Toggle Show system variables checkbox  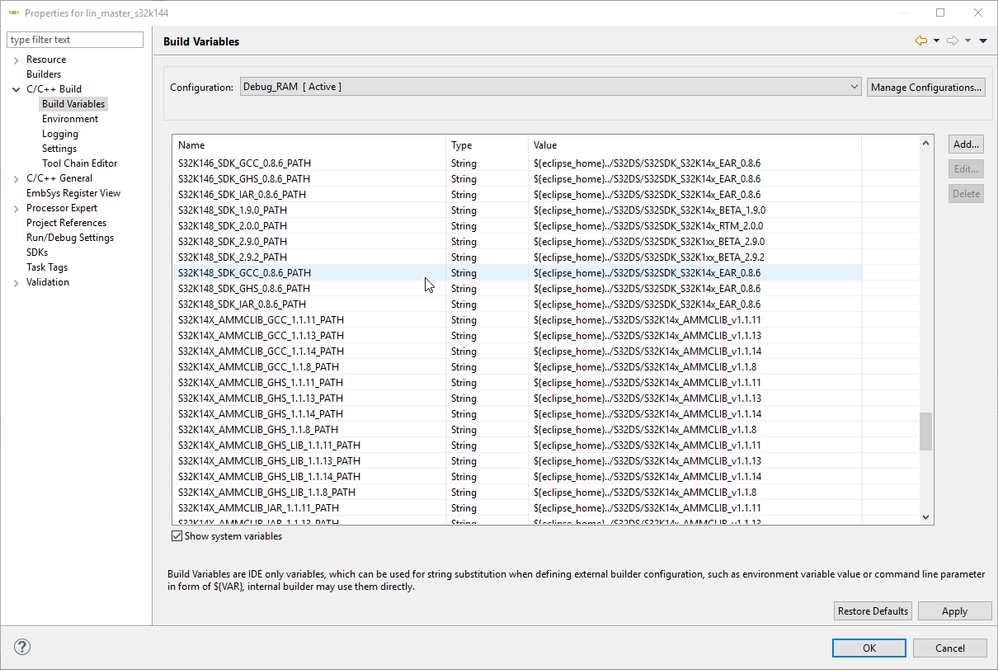(177, 536)
